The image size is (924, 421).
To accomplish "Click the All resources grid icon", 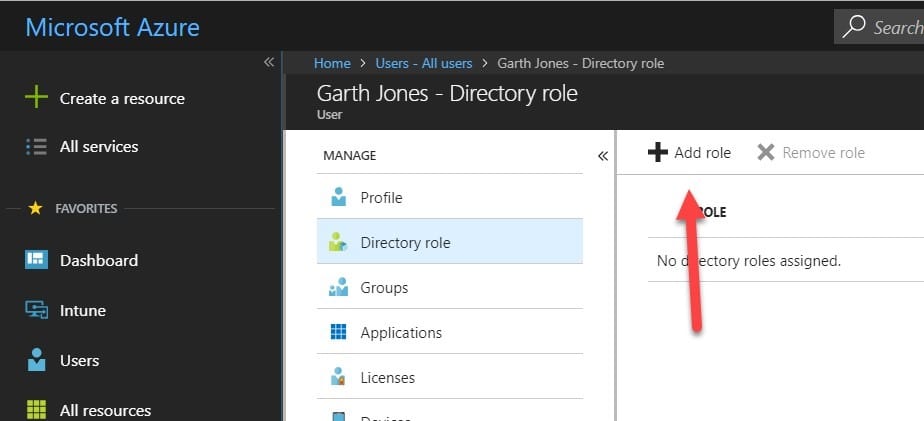I will click(37, 409).
